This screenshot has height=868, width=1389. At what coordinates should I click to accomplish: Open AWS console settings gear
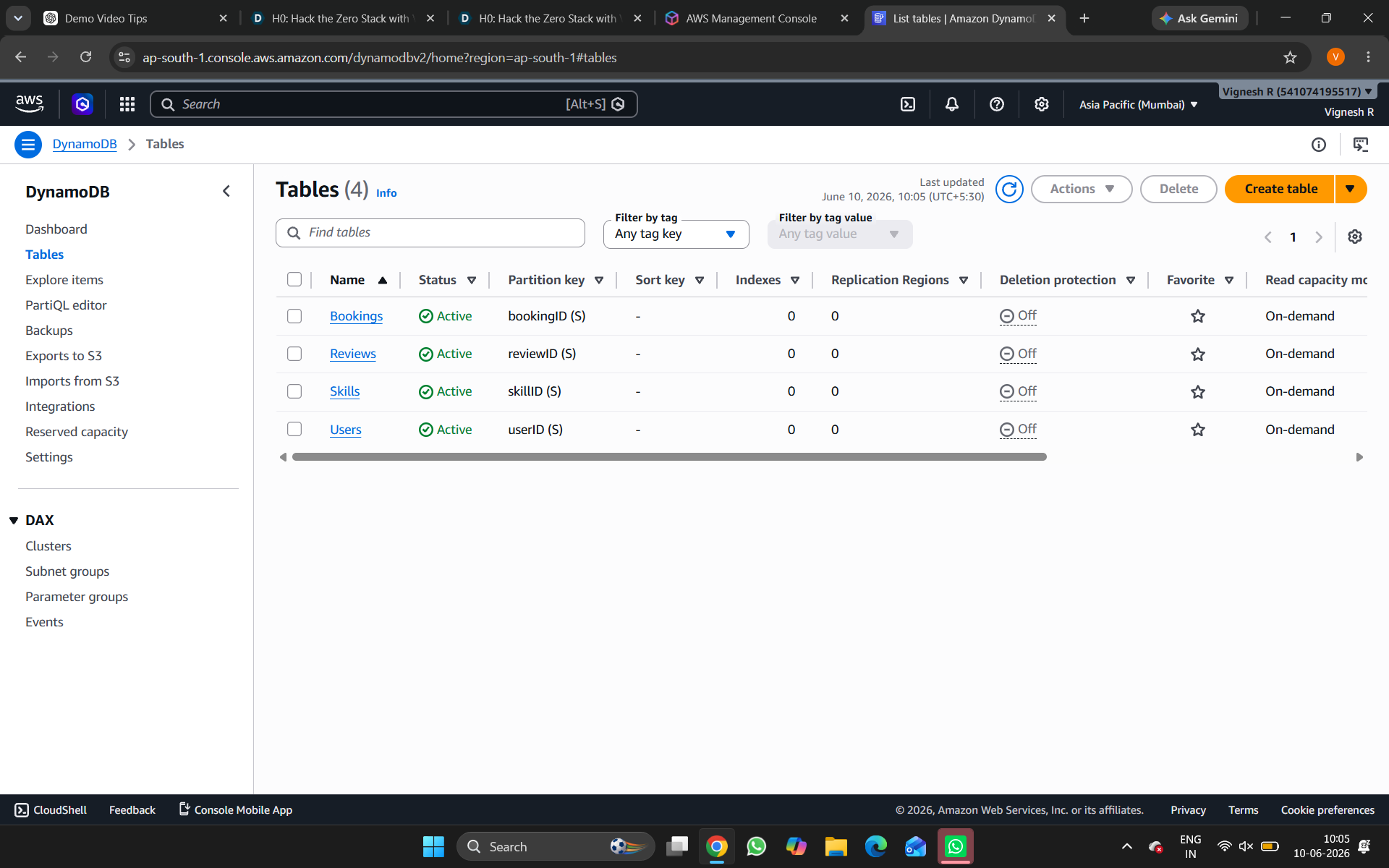[1042, 104]
